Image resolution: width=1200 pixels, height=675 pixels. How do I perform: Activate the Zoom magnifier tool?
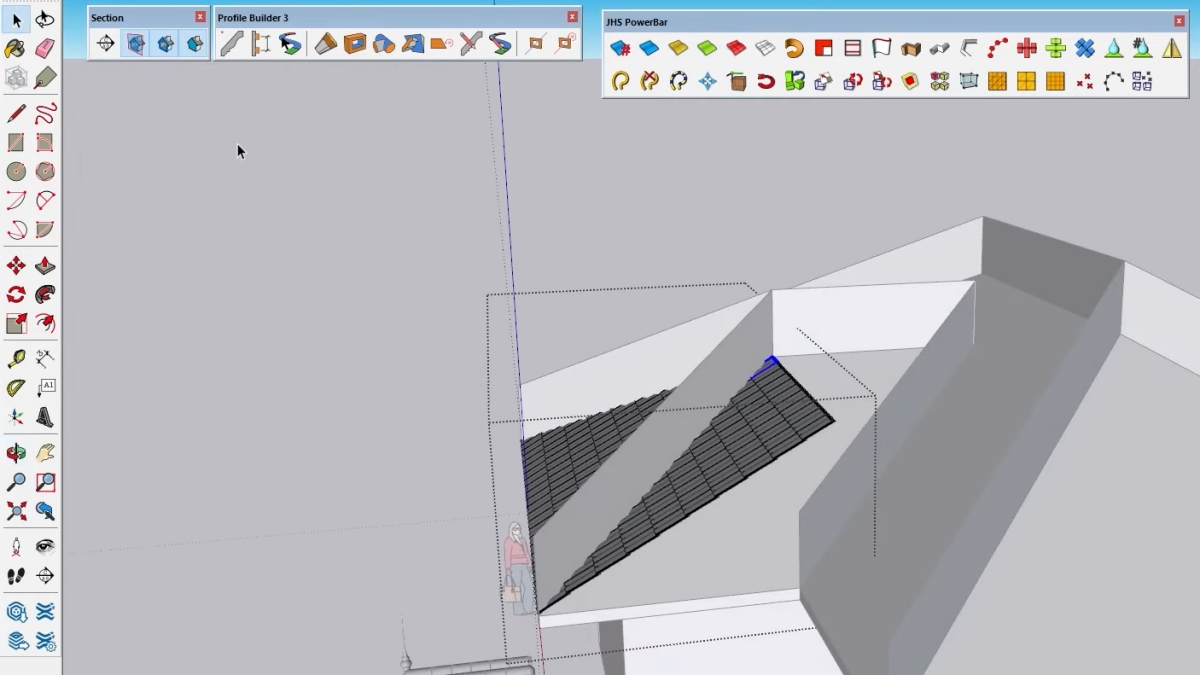(16, 481)
